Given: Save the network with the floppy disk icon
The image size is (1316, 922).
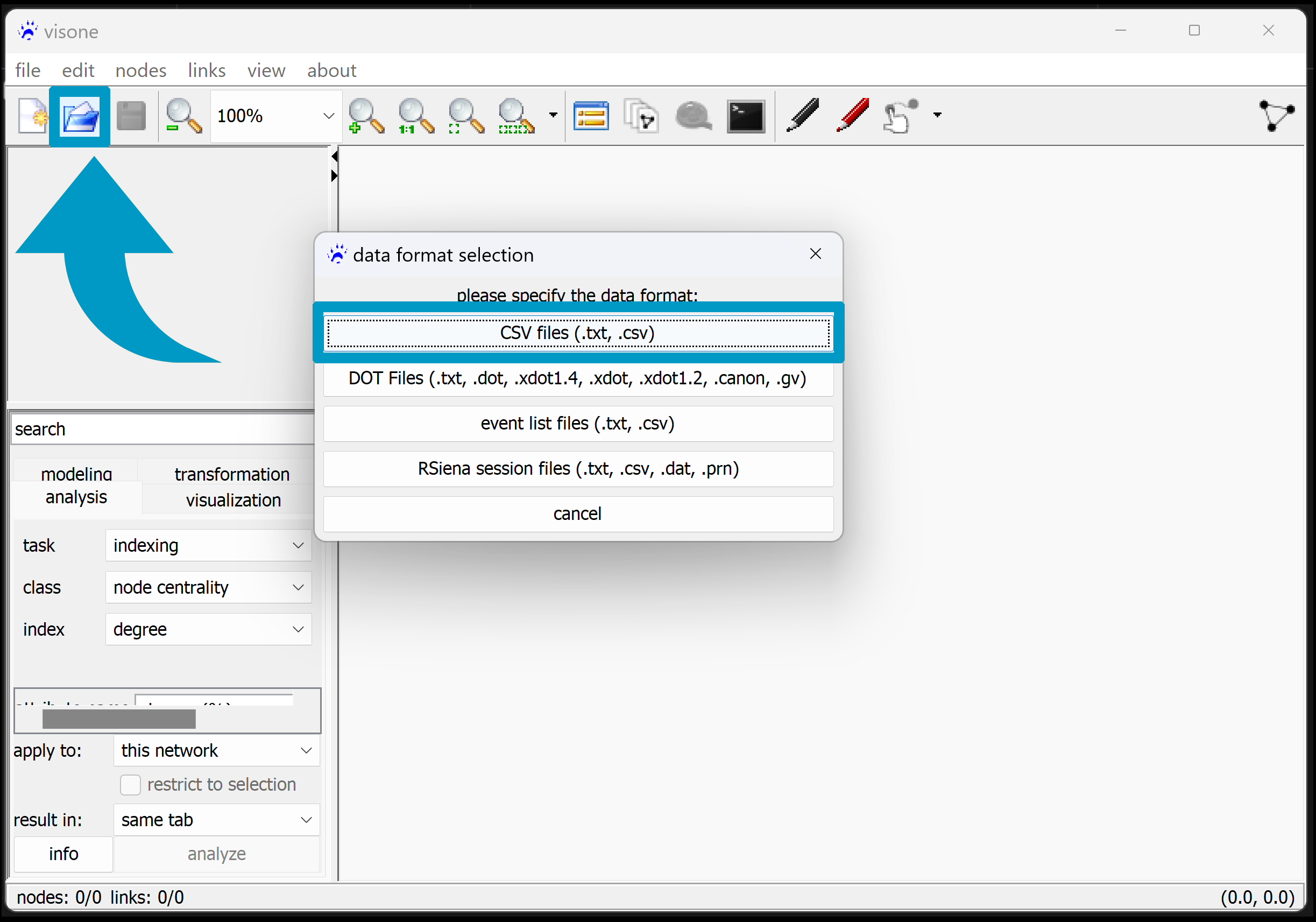Looking at the screenshot, I should (x=131, y=116).
